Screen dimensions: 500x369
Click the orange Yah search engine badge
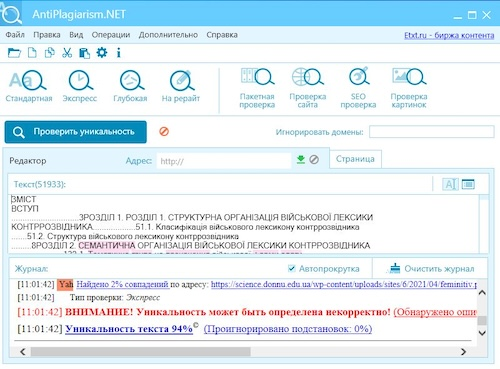click(x=65, y=284)
